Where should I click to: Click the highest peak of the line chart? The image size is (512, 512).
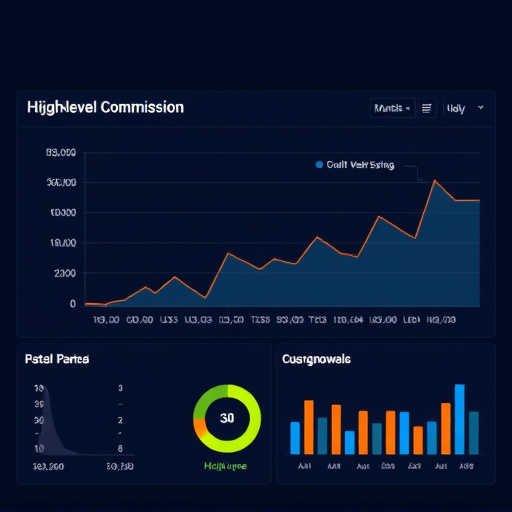pyautogui.click(x=435, y=181)
